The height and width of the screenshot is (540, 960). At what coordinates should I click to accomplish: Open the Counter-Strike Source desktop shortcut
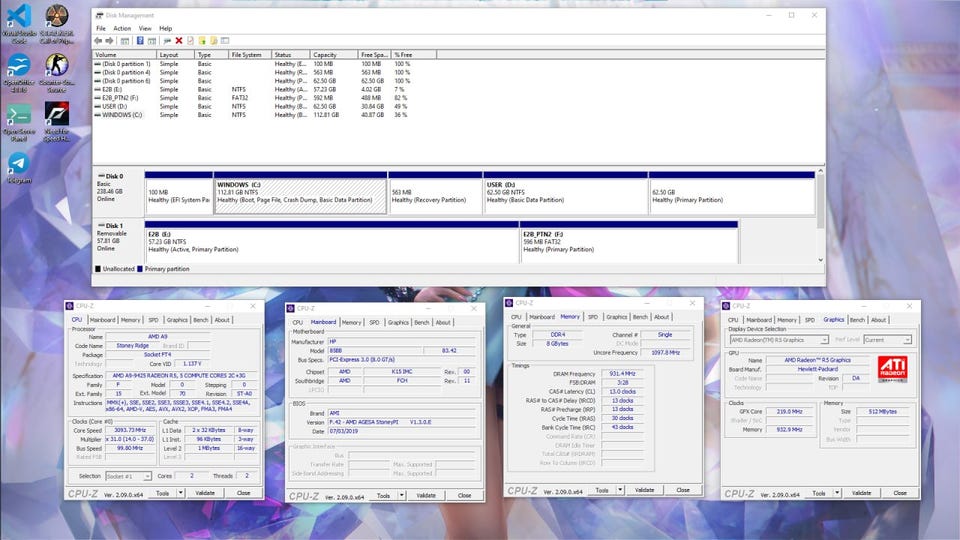click(56, 73)
